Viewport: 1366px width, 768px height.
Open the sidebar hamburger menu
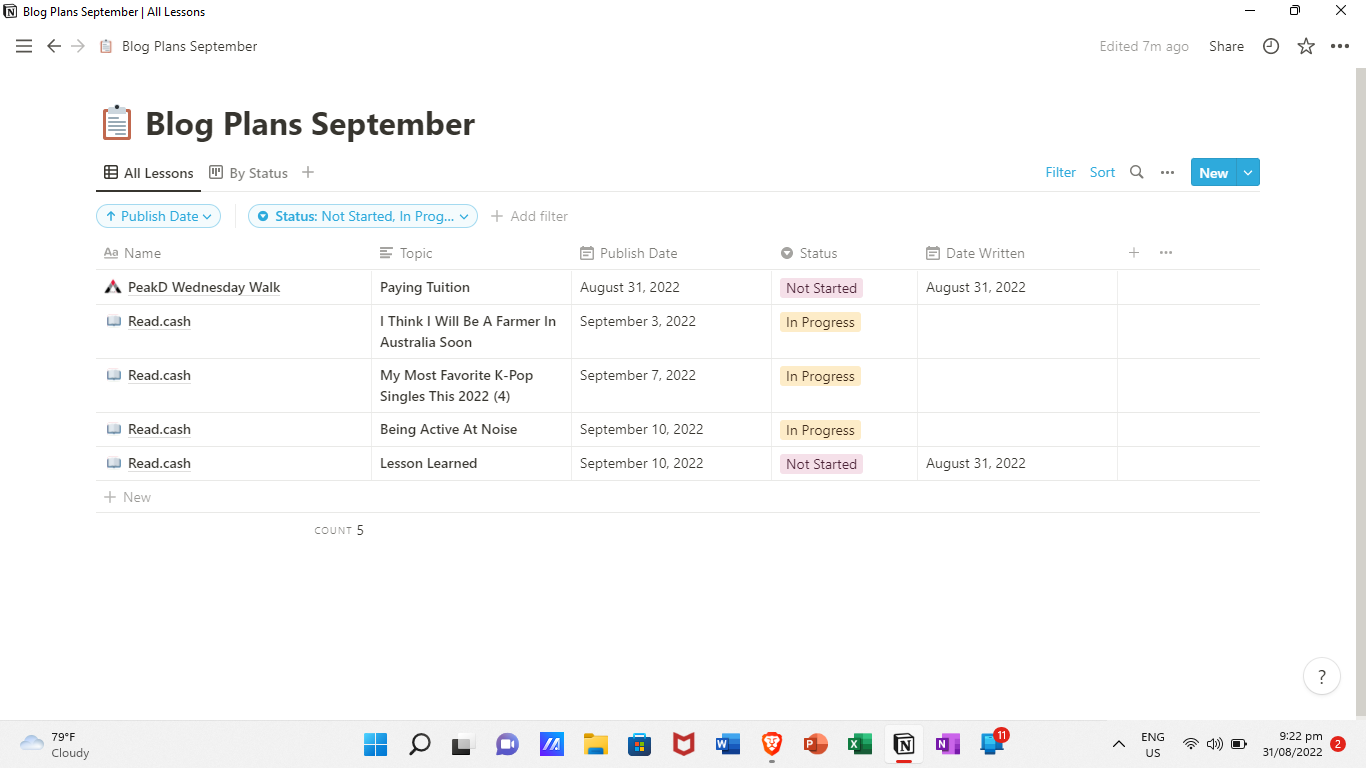tap(24, 46)
